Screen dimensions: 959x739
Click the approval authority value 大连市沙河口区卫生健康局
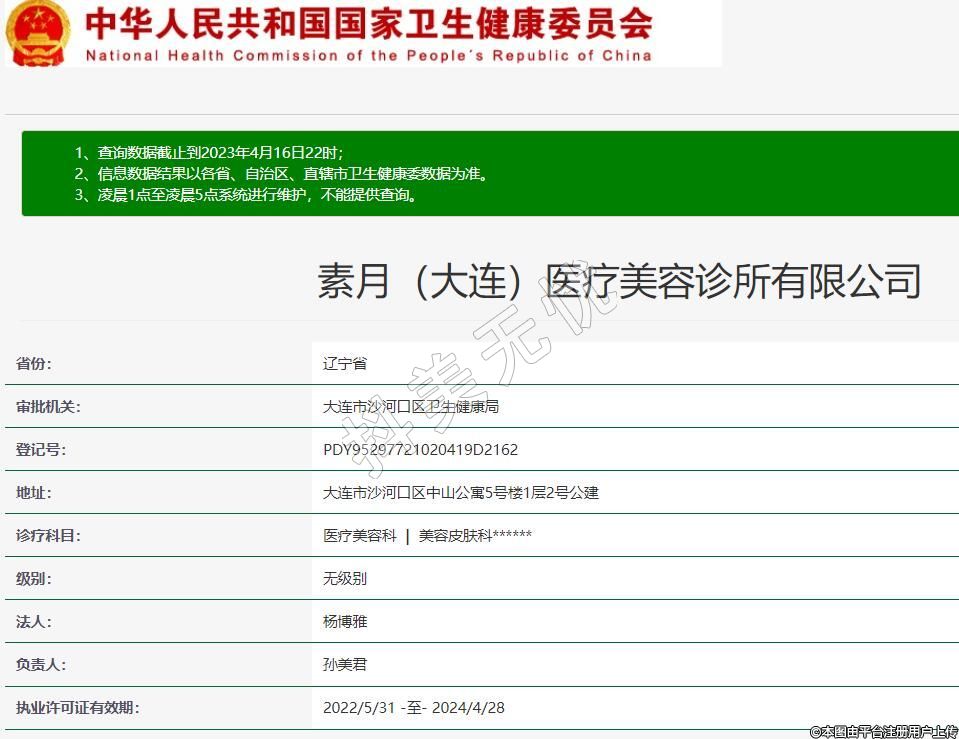click(x=411, y=407)
